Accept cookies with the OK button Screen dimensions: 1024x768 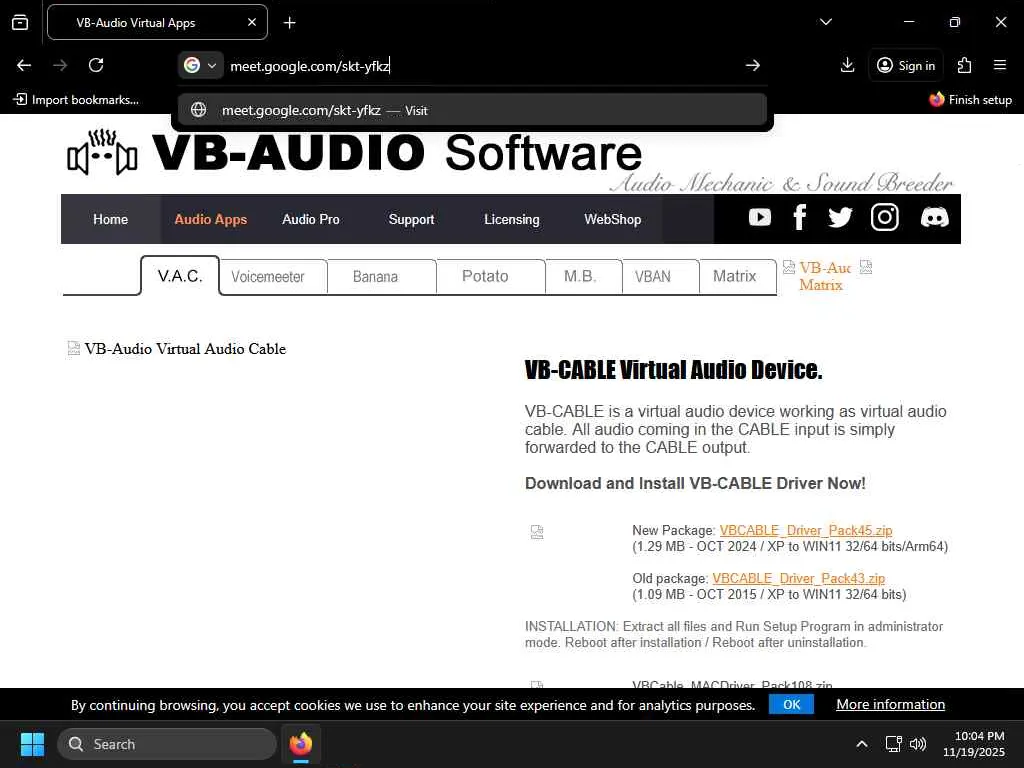pos(792,705)
